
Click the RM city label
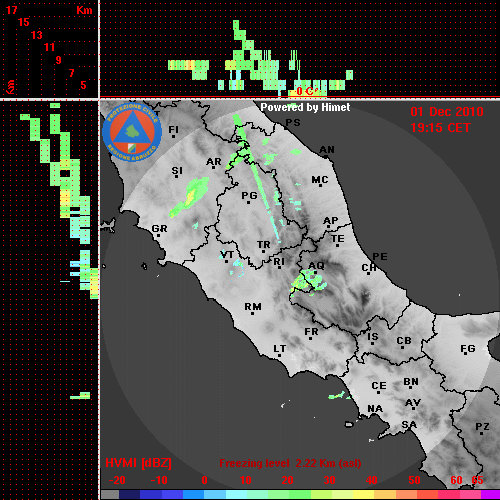[x=253, y=306]
